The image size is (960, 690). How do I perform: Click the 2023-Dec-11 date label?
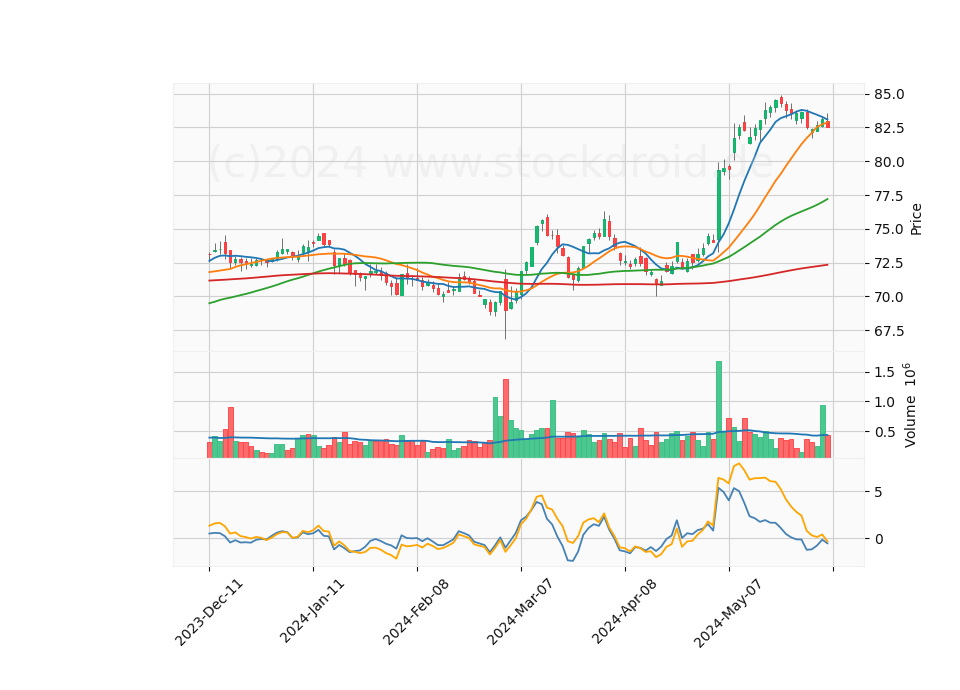209,612
